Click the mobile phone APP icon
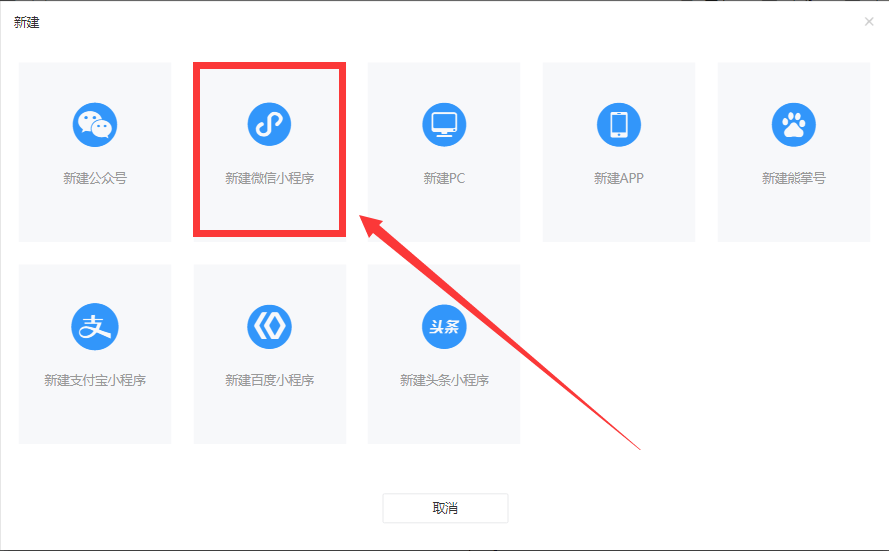 pos(619,124)
